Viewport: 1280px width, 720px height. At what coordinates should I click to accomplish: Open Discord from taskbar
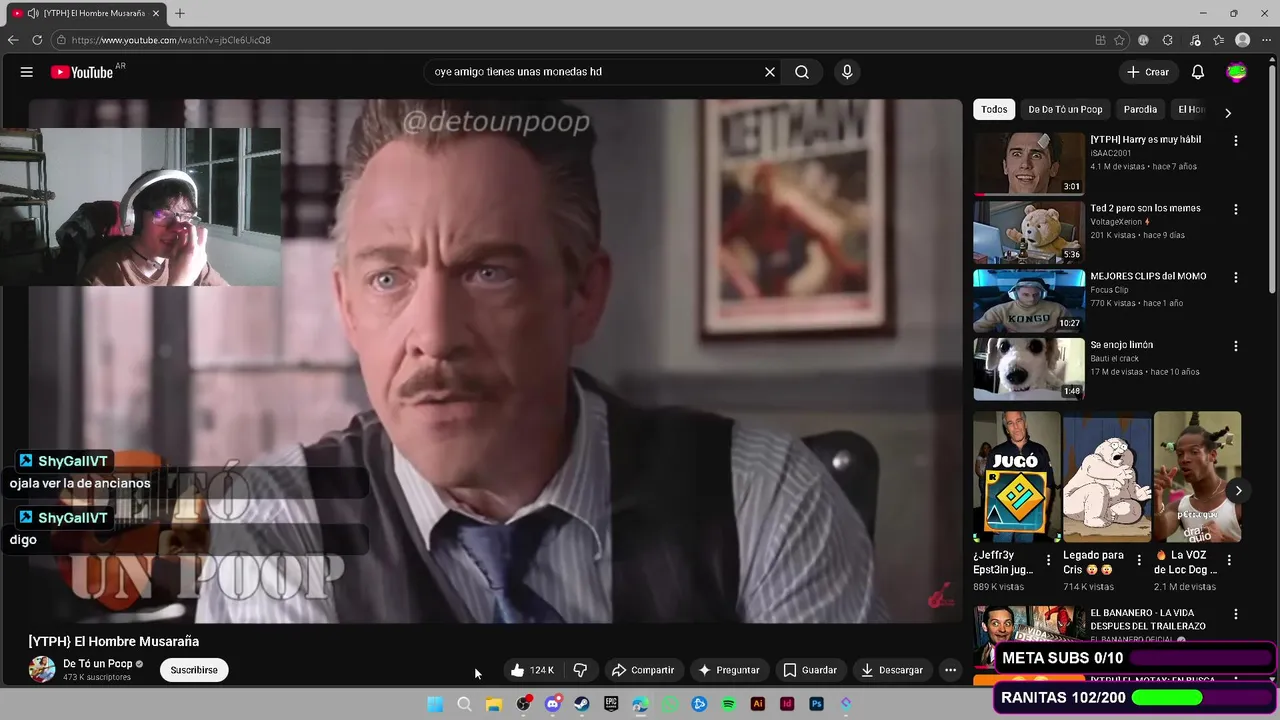tap(552, 704)
